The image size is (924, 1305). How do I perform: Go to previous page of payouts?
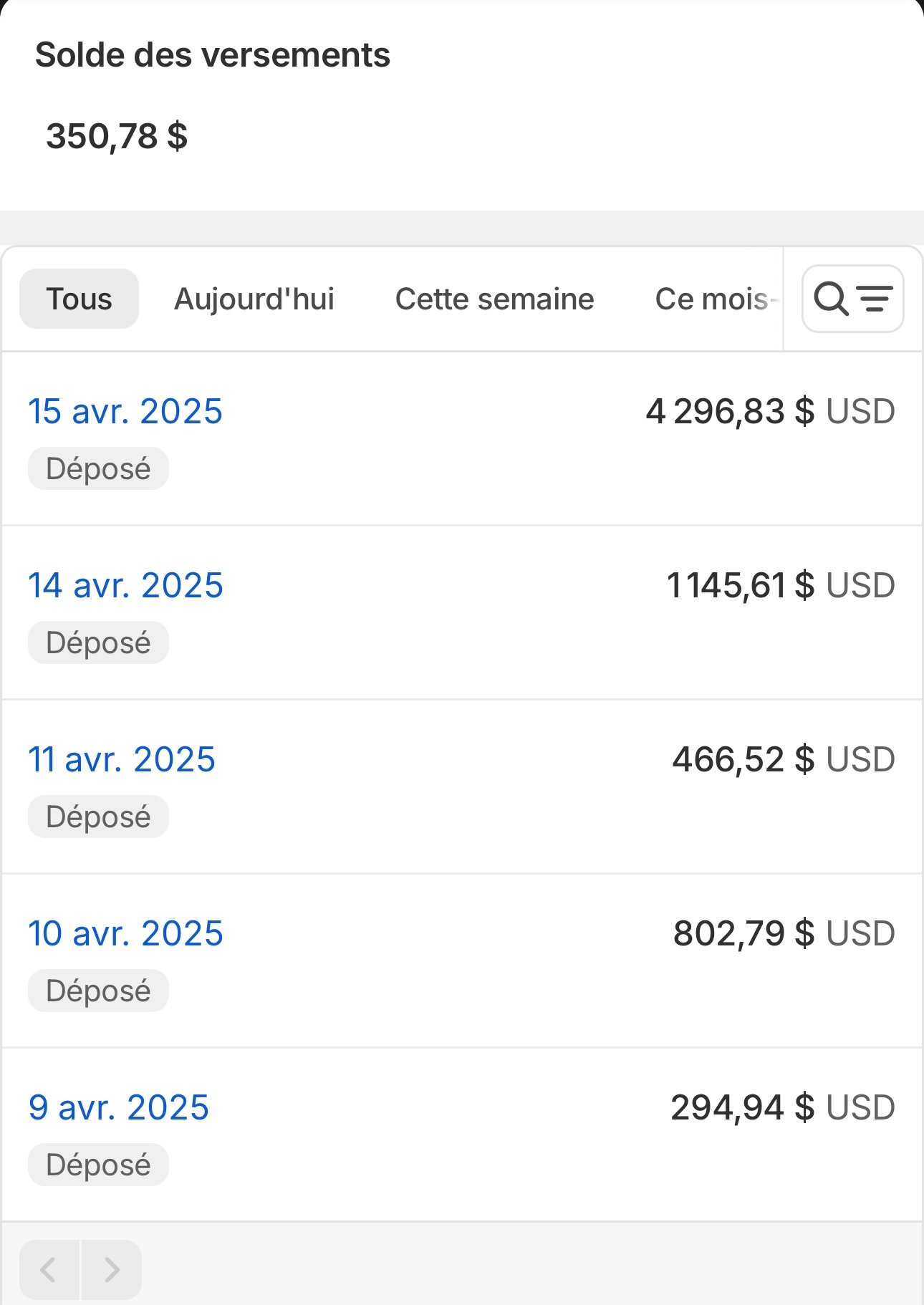point(49,1270)
